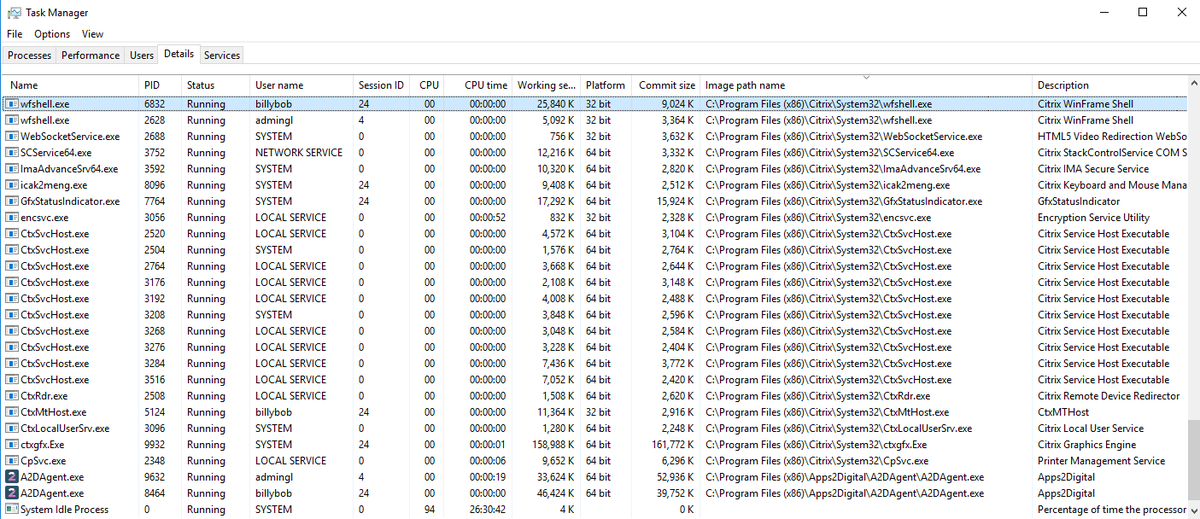Open the Options menu
1200x519 pixels.
point(52,34)
